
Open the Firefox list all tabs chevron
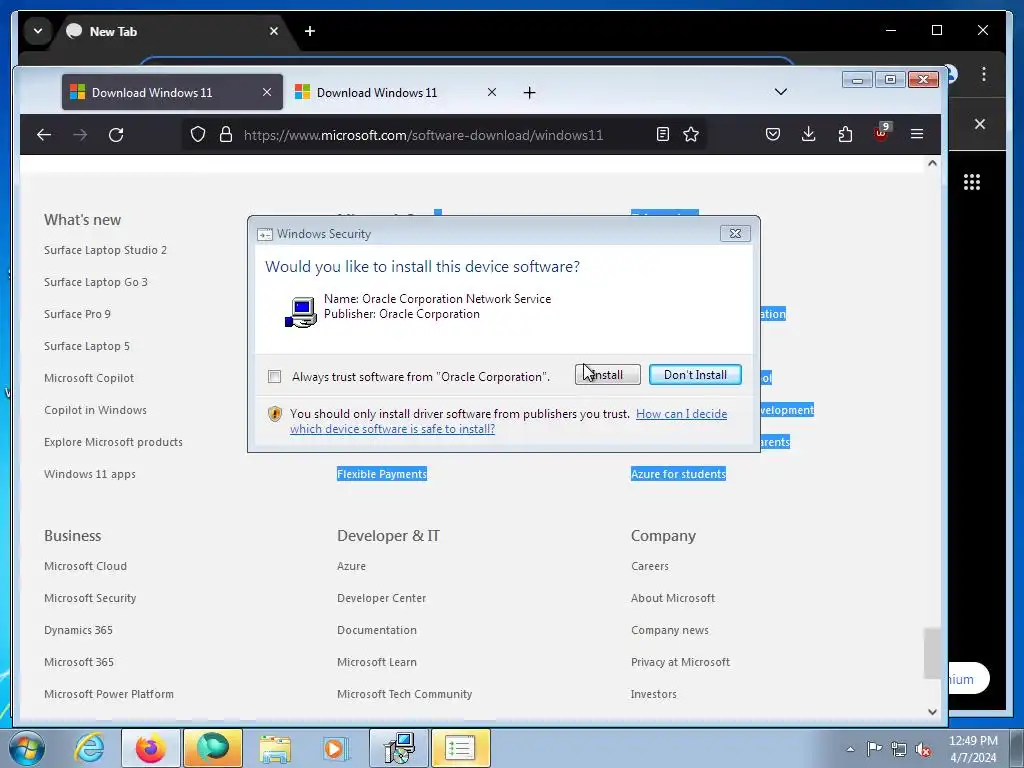click(x=781, y=92)
